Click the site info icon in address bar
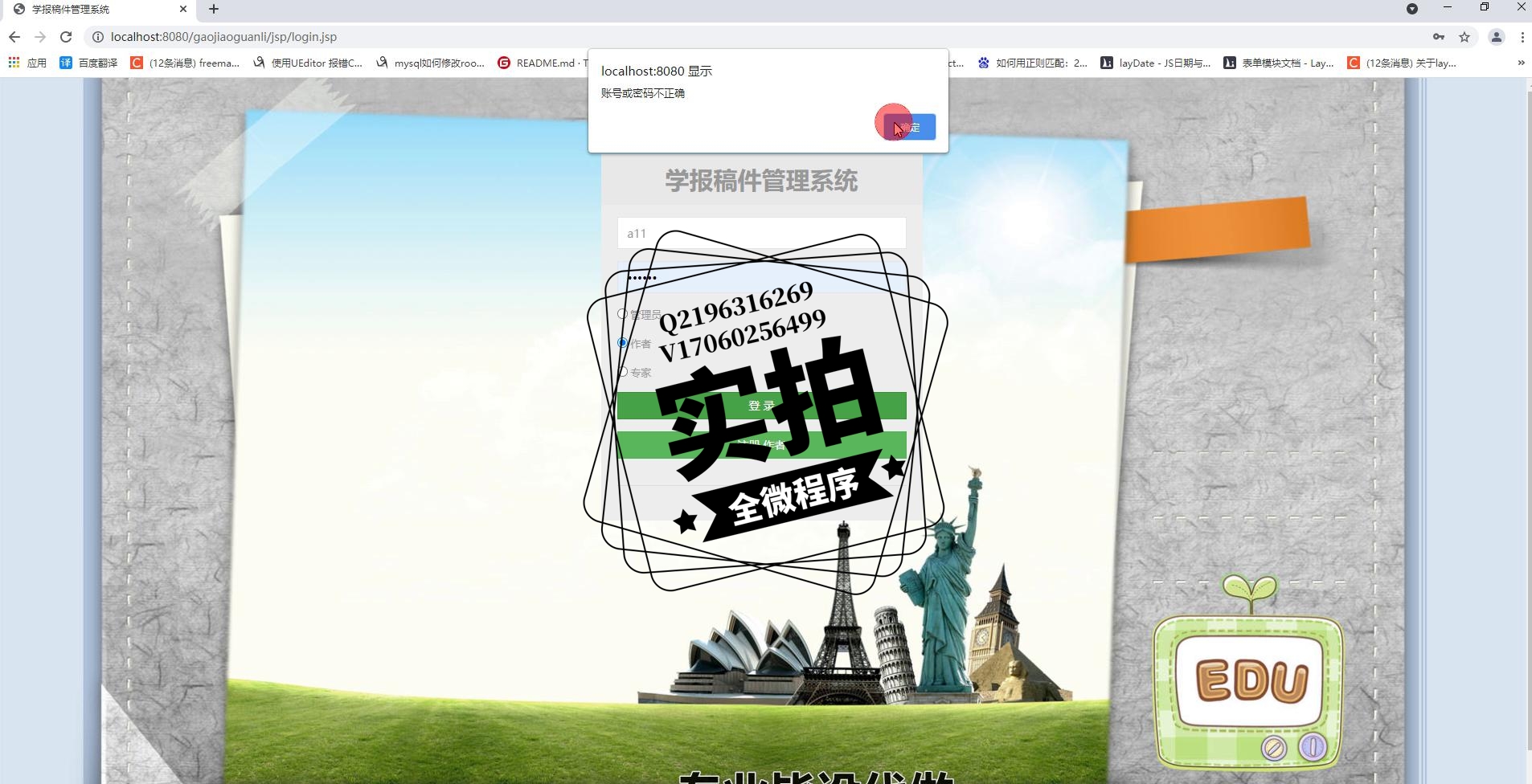Screen dimensions: 1532x784 pyautogui.click(x=97, y=37)
